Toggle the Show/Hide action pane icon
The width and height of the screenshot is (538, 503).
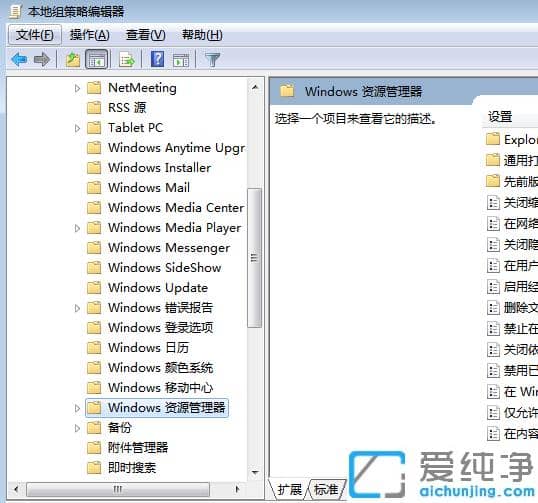181,60
